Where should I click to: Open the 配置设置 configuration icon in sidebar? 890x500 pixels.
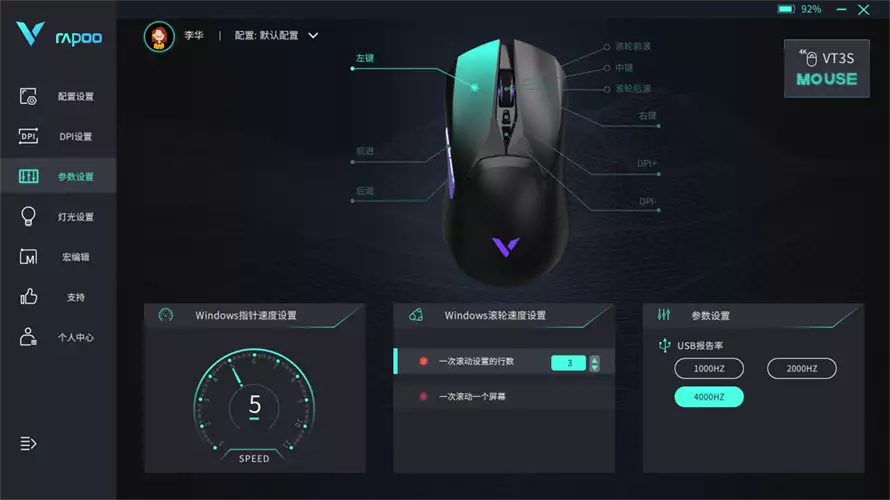point(28,96)
